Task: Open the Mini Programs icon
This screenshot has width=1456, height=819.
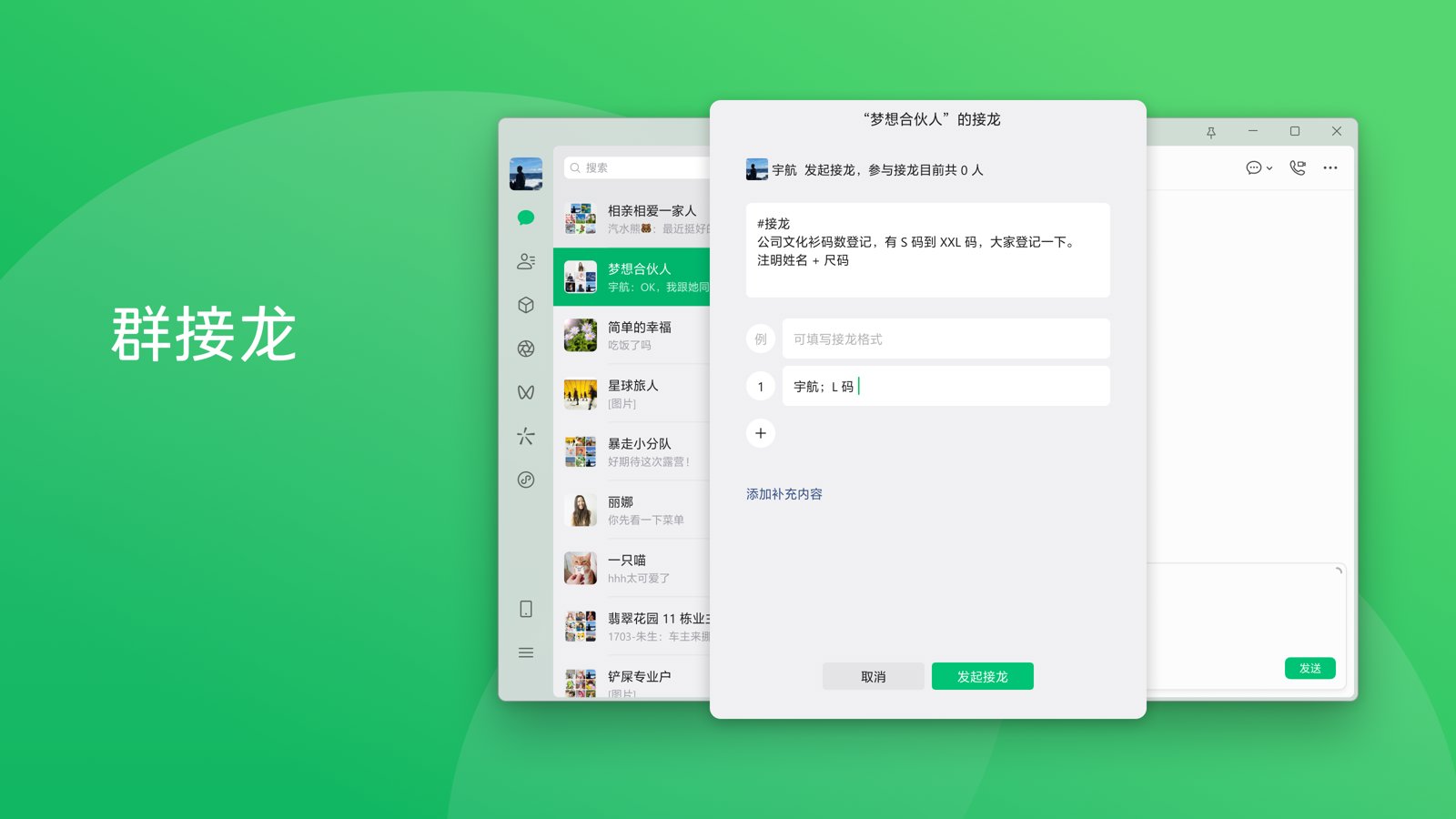Action: [526, 480]
